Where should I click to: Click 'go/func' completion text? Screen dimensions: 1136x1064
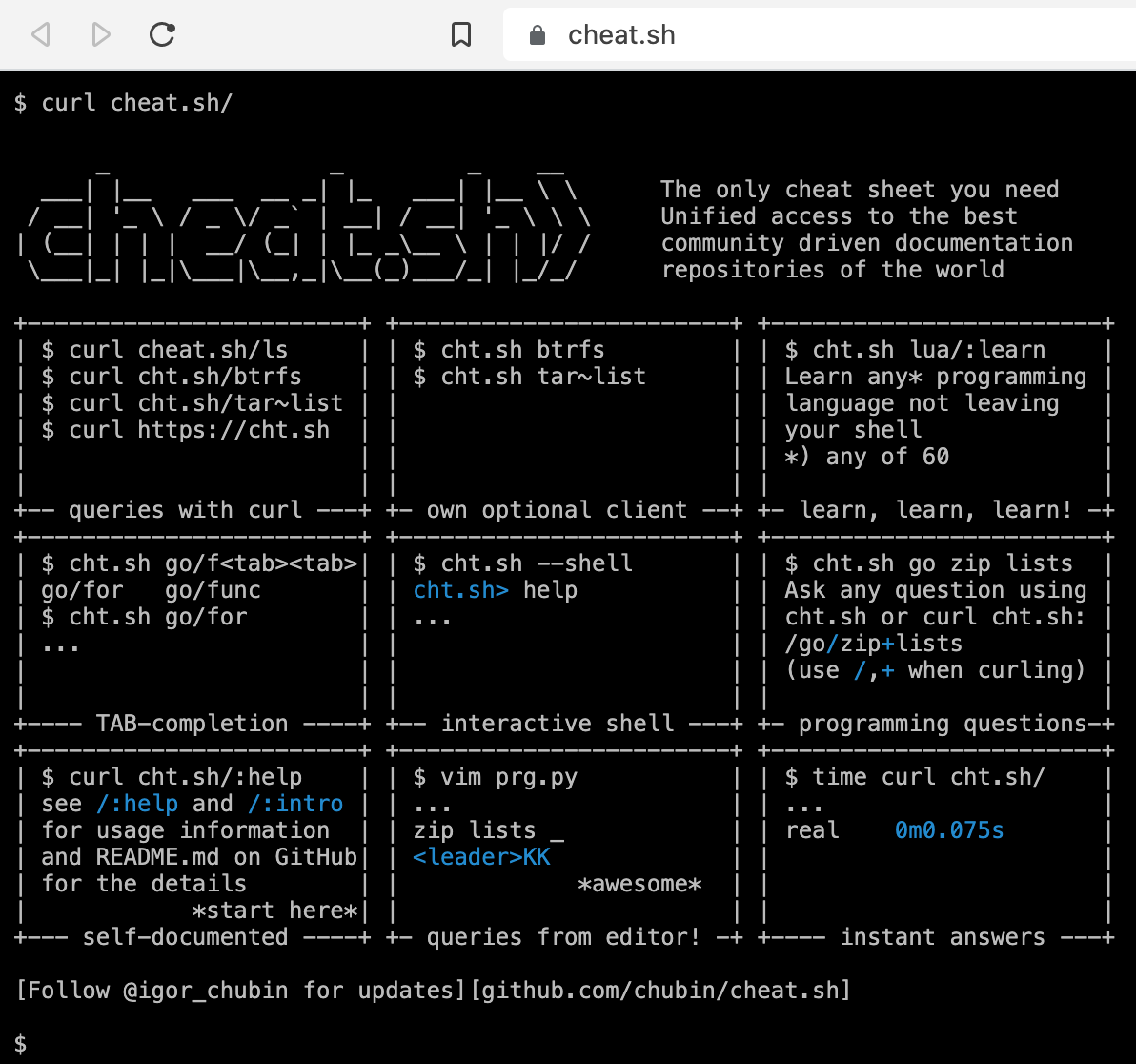click(x=213, y=590)
